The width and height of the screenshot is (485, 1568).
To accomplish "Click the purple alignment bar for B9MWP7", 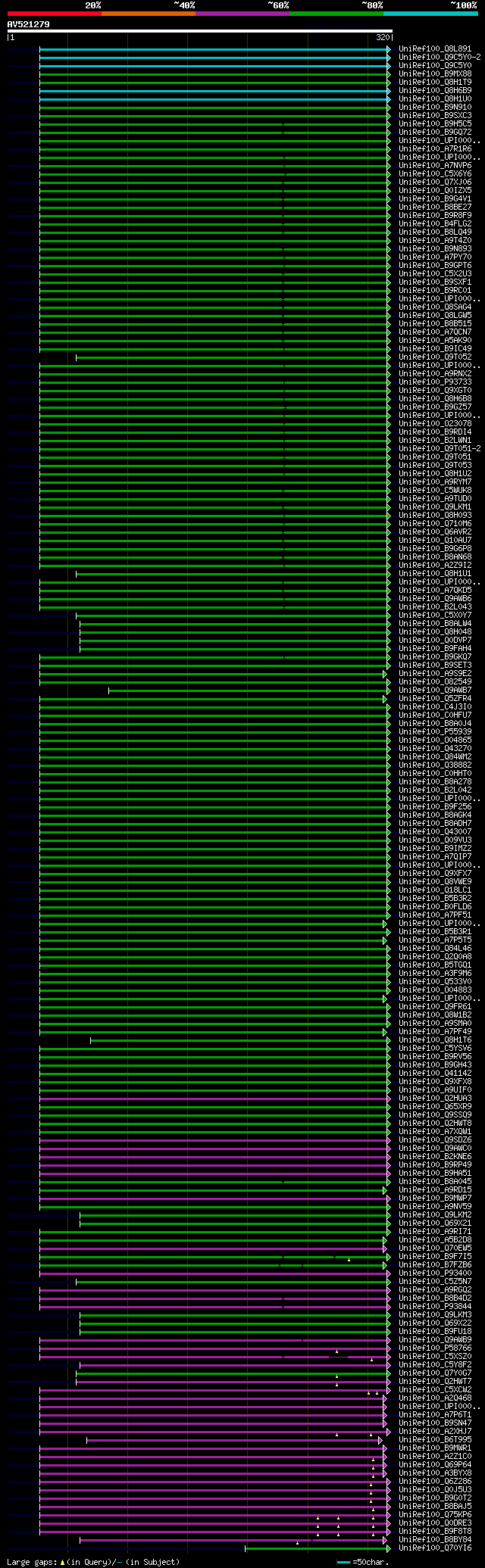I will pos(214,1199).
